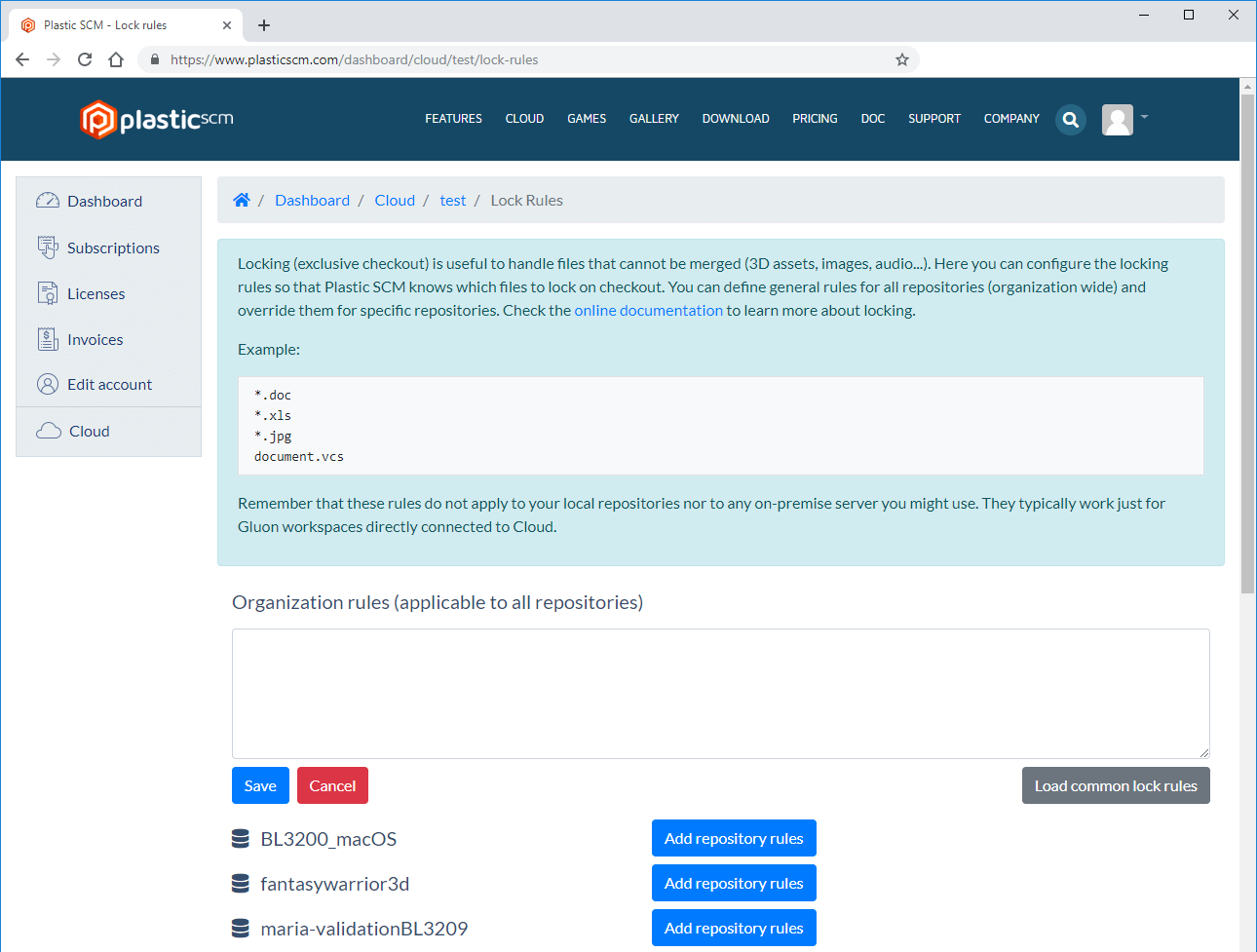
Task: Click the maria-validationBL3209 database icon
Action: tap(241, 929)
